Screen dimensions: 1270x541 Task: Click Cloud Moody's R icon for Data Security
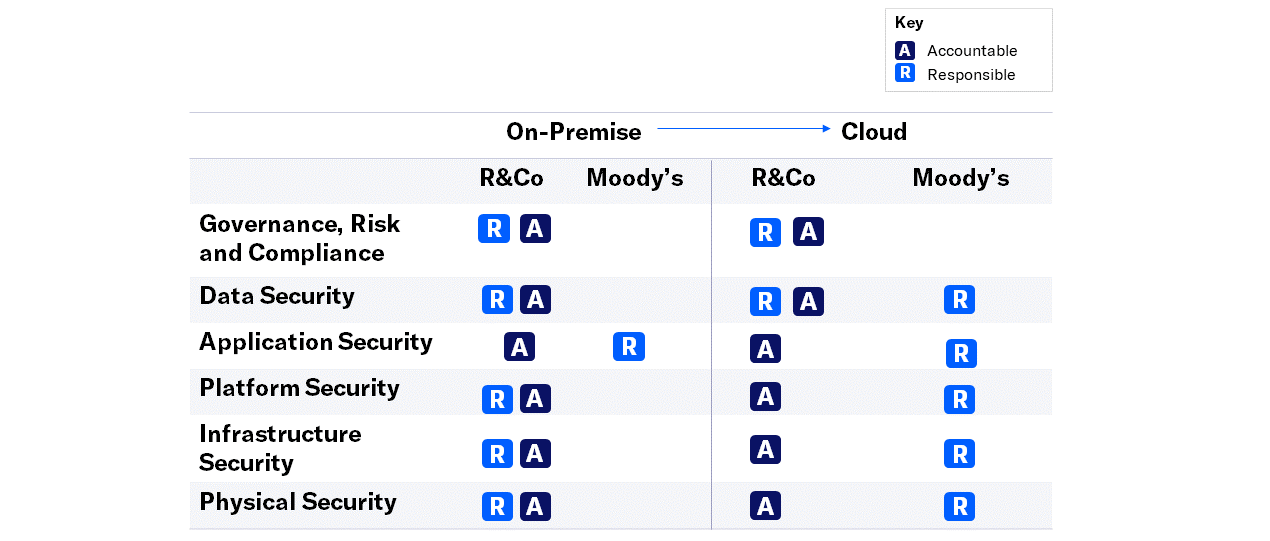pos(959,299)
